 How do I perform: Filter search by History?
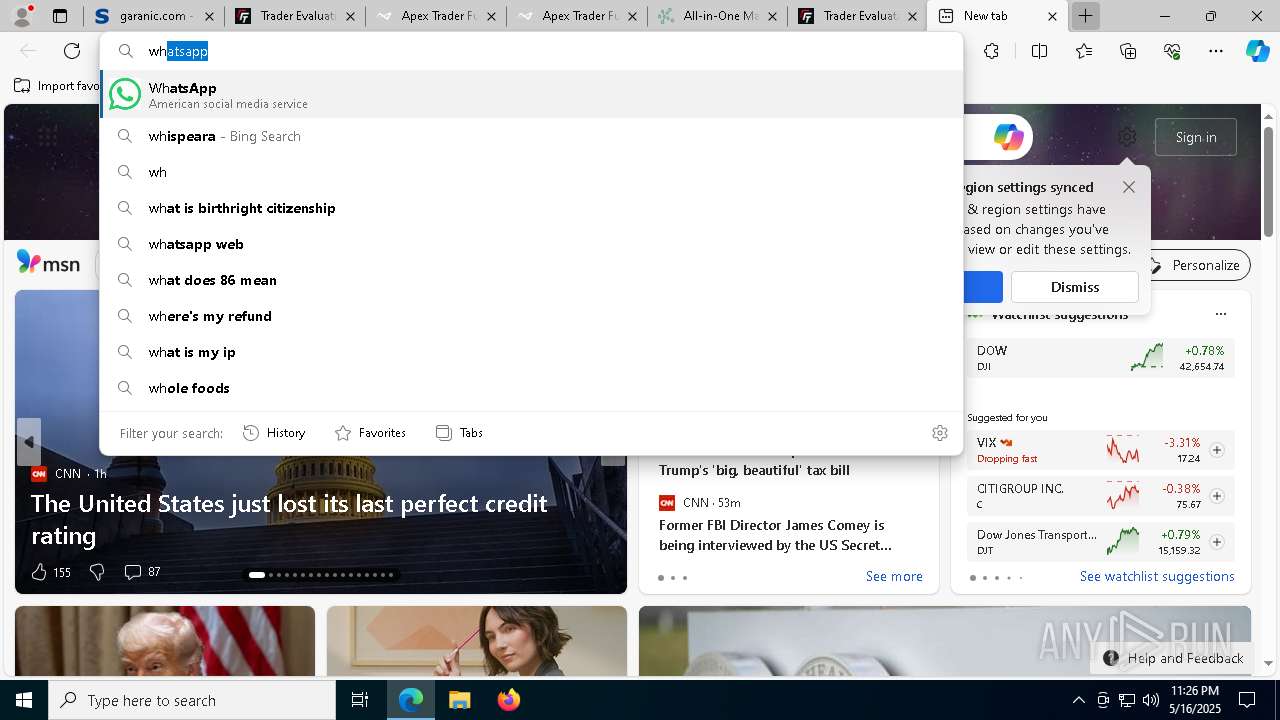pos(274,433)
